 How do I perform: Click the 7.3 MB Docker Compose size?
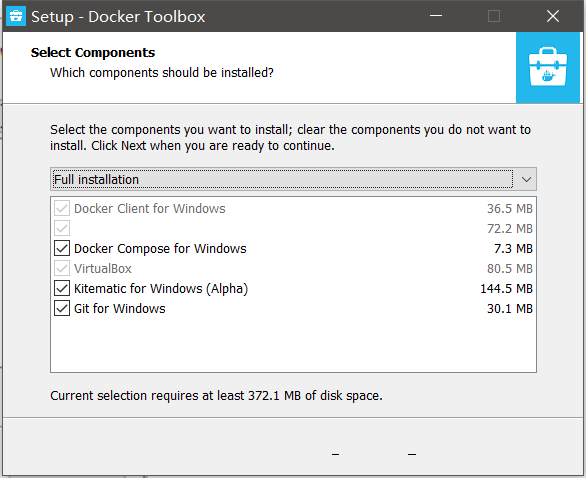pyautogui.click(x=513, y=249)
